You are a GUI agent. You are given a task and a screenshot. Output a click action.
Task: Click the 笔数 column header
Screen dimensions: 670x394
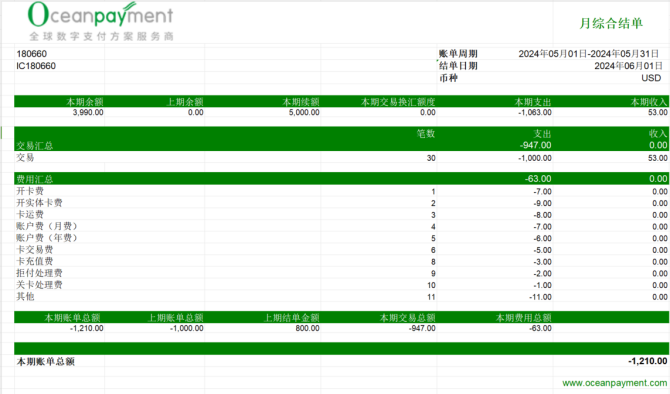click(x=426, y=133)
